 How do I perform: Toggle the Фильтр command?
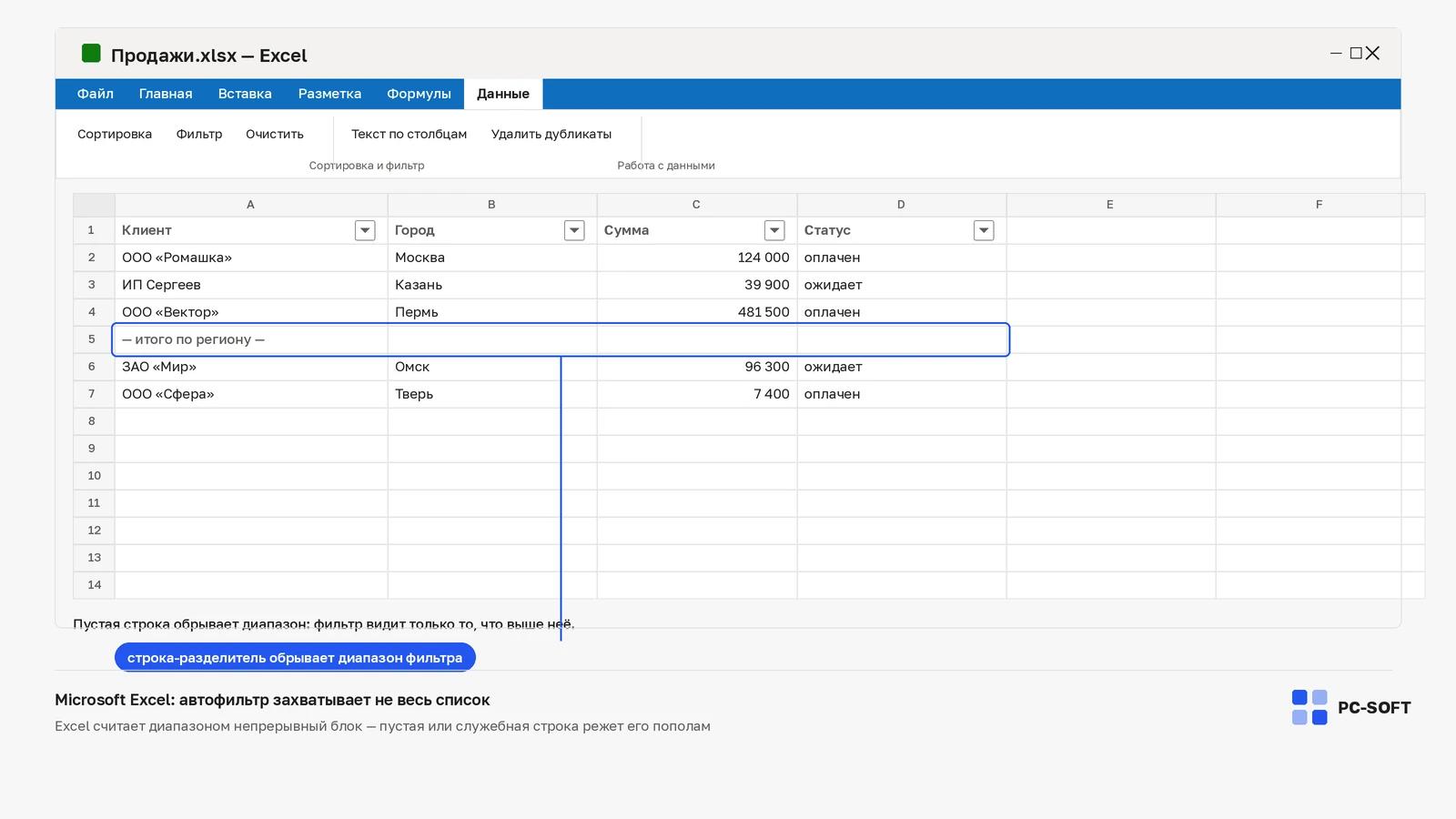199,134
